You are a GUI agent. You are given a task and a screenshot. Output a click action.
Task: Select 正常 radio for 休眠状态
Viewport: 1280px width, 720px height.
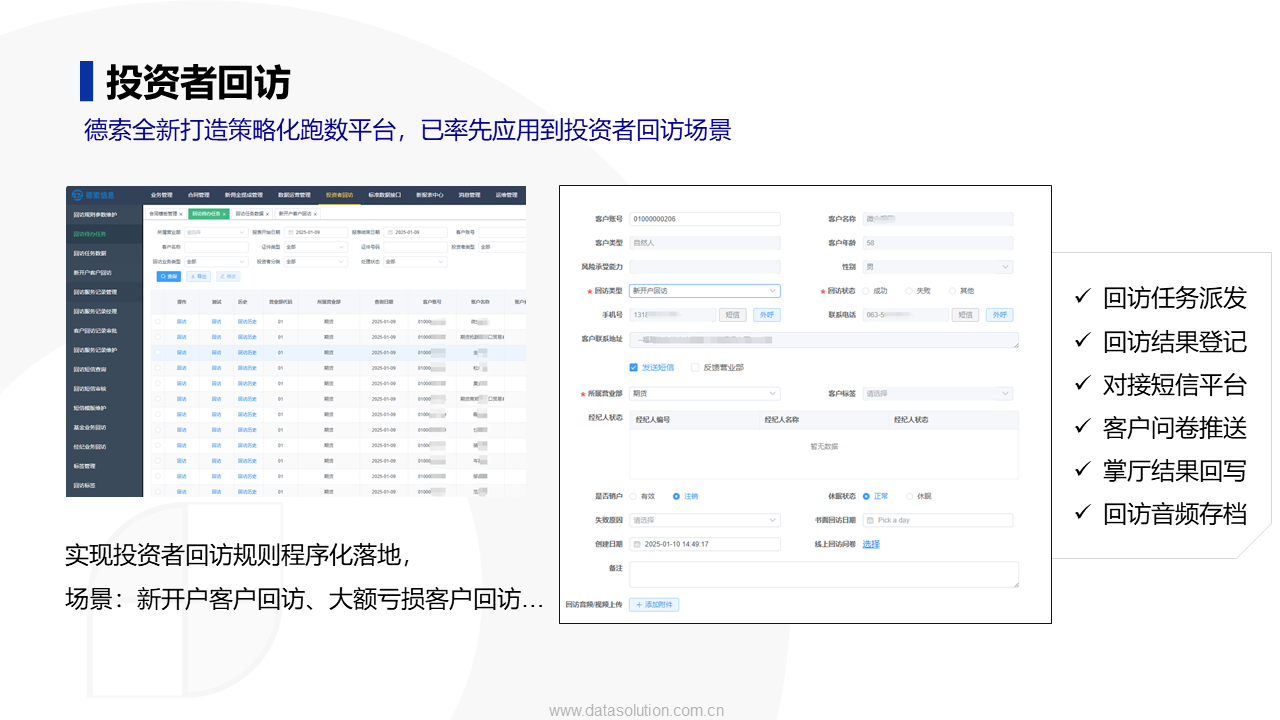point(866,496)
